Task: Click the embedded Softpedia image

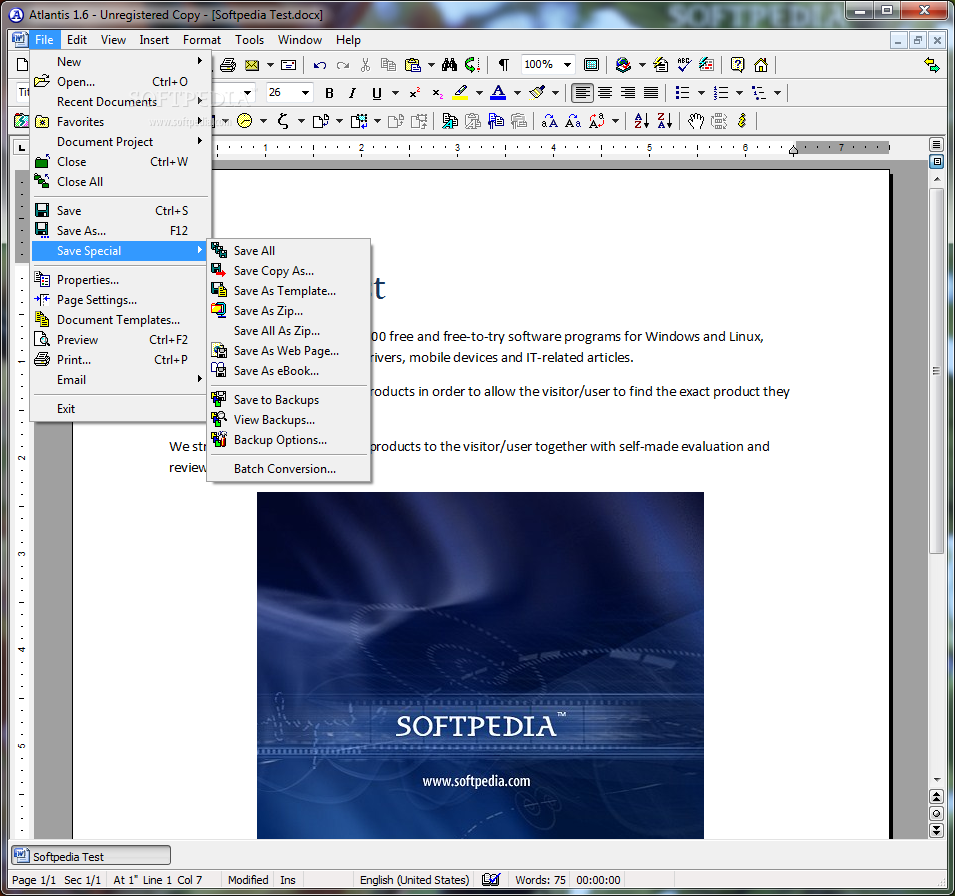Action: pos(480,665)
